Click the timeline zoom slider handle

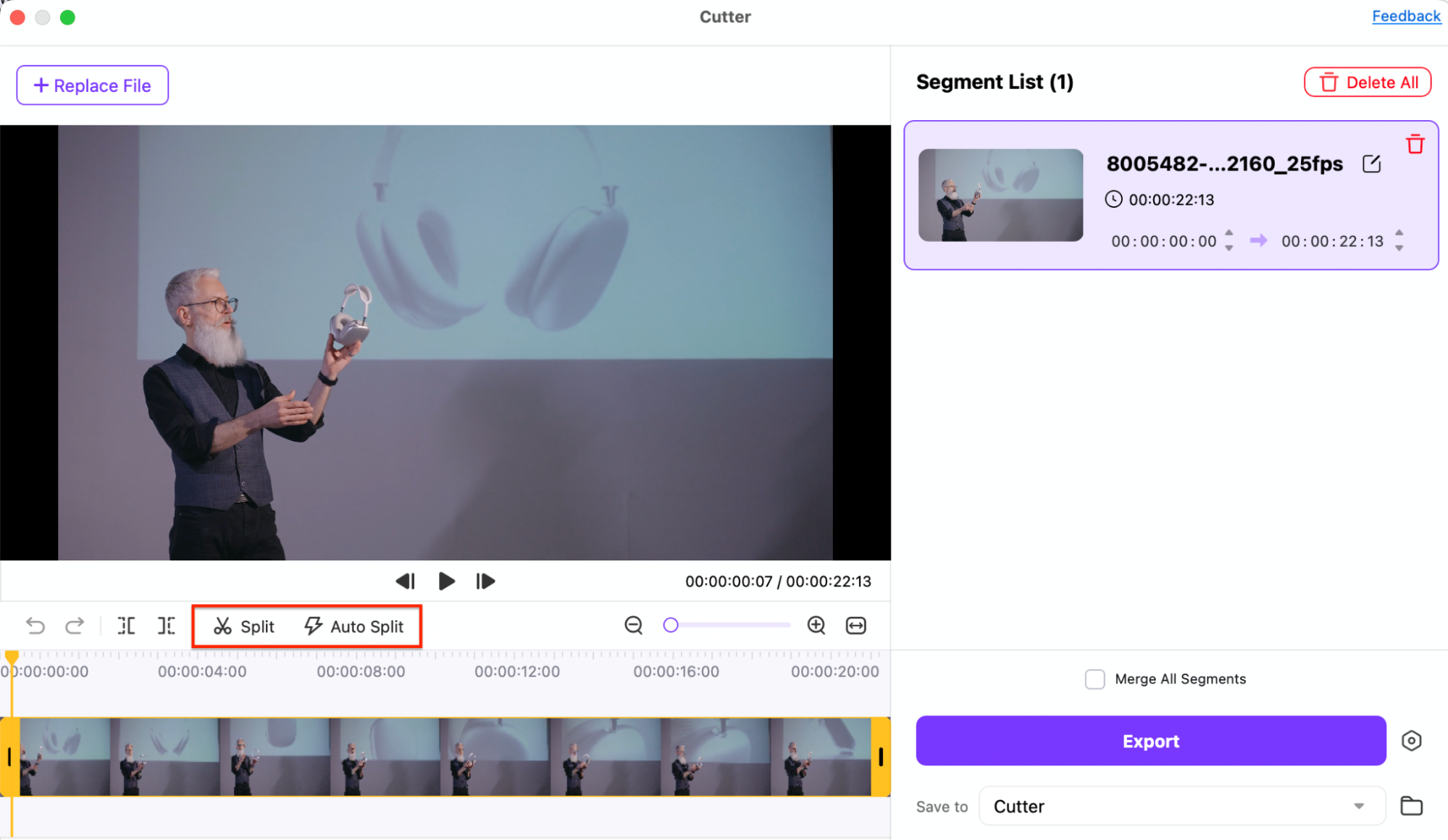(671, 625)
